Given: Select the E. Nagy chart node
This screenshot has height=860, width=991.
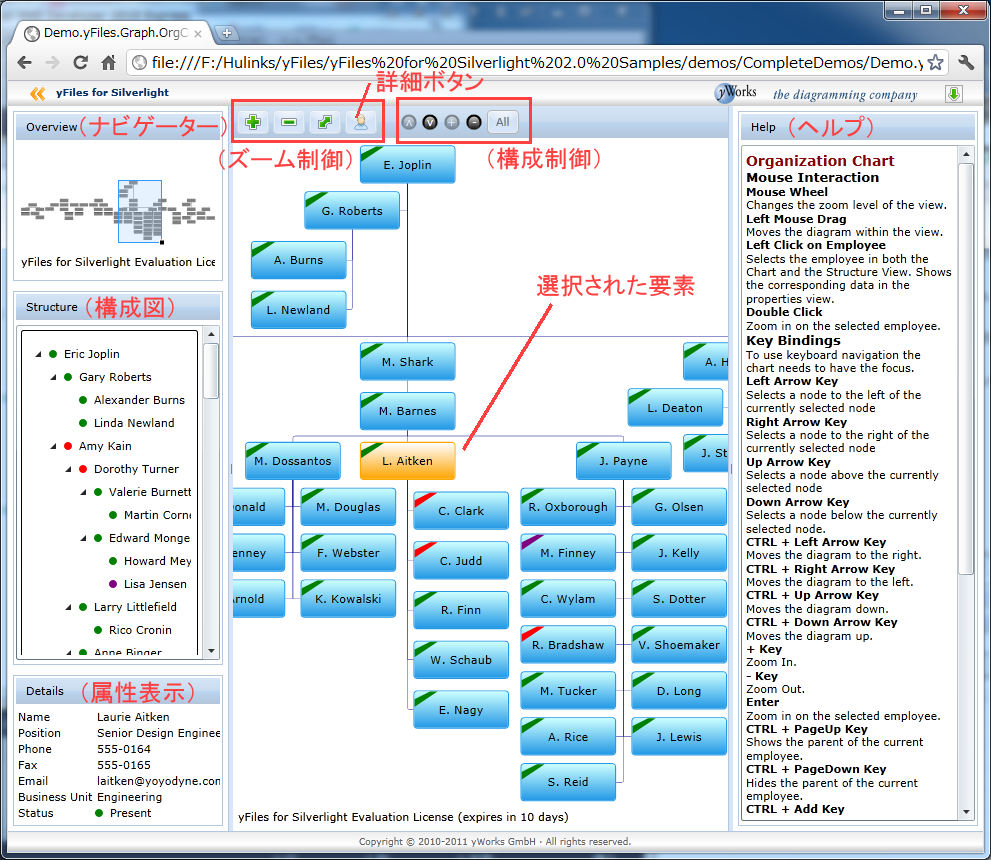Looking at the screenshot, I should click(461, 710).
